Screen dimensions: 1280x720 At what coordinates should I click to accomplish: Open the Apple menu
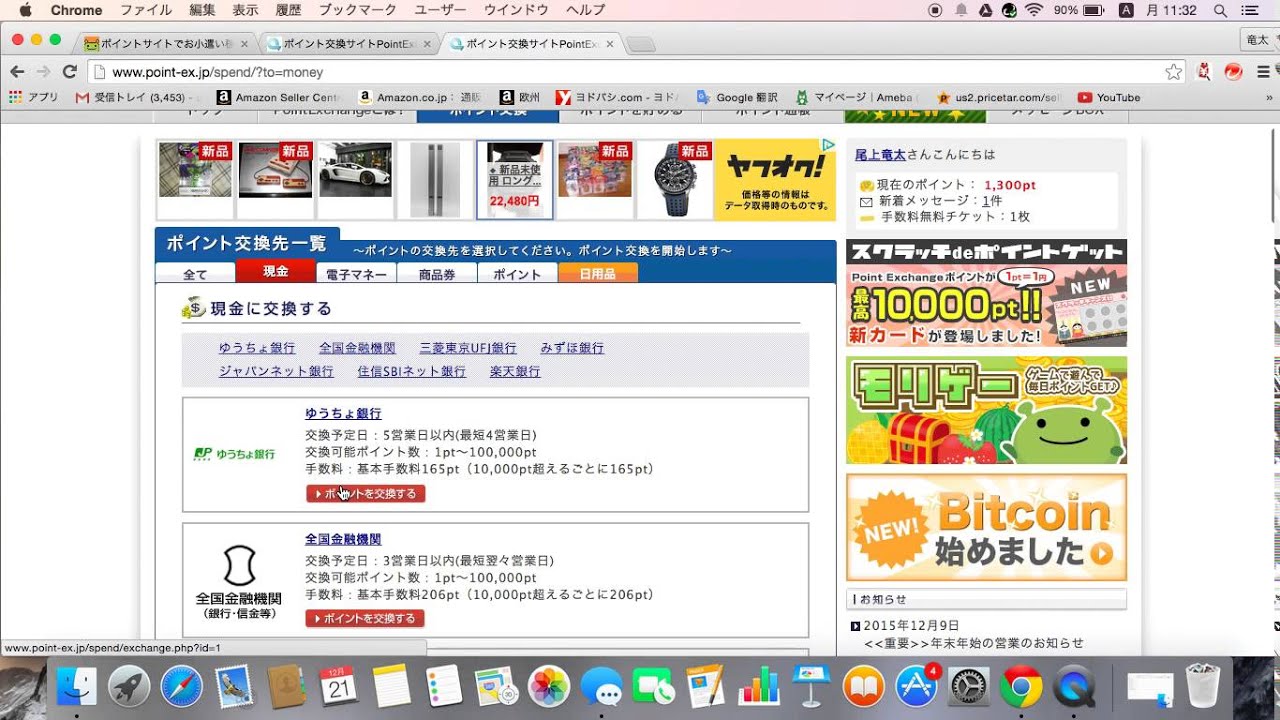pos(25,10)
